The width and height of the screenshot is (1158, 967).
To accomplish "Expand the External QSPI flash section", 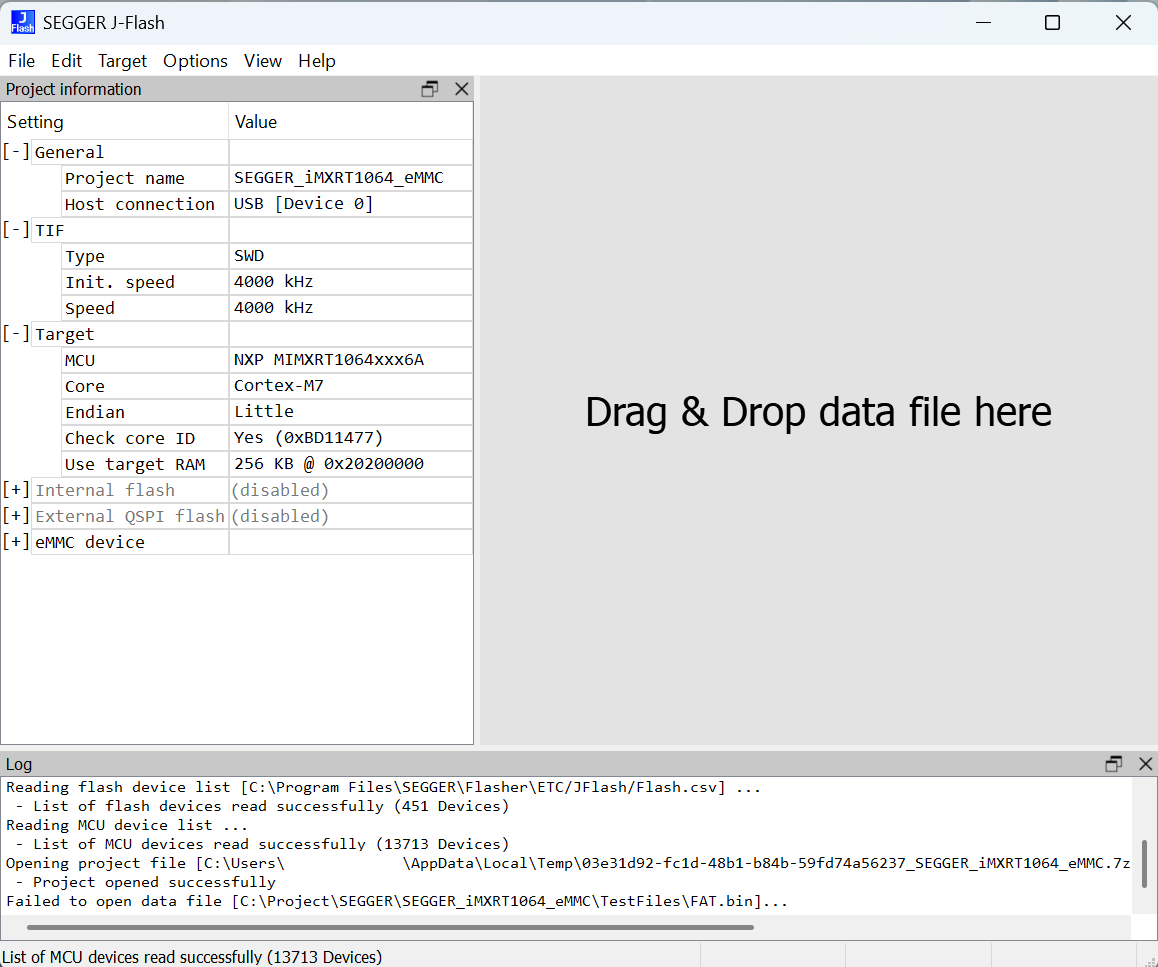I will 16,516.
